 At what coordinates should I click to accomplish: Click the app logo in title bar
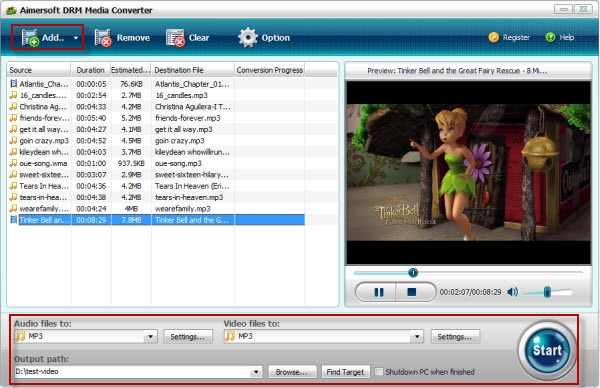click(x=11, y=10)
